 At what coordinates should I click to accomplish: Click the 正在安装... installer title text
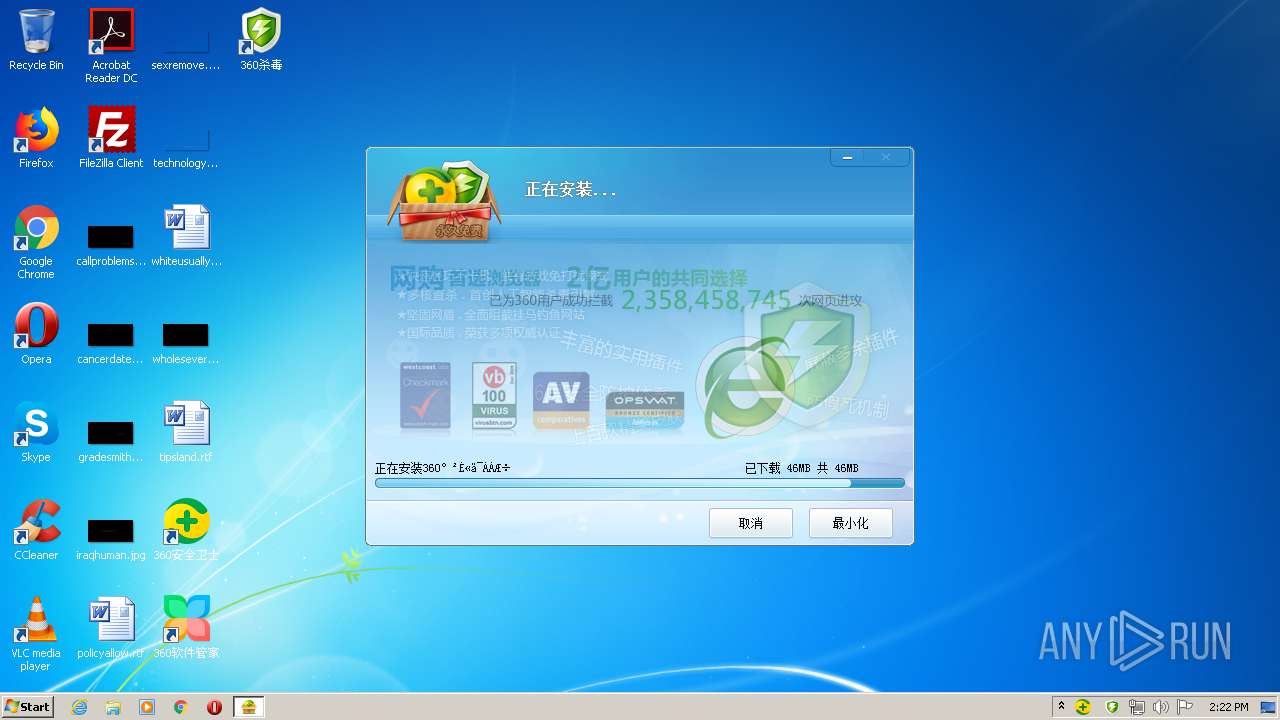pyautogui.click(x=571, y=189)
